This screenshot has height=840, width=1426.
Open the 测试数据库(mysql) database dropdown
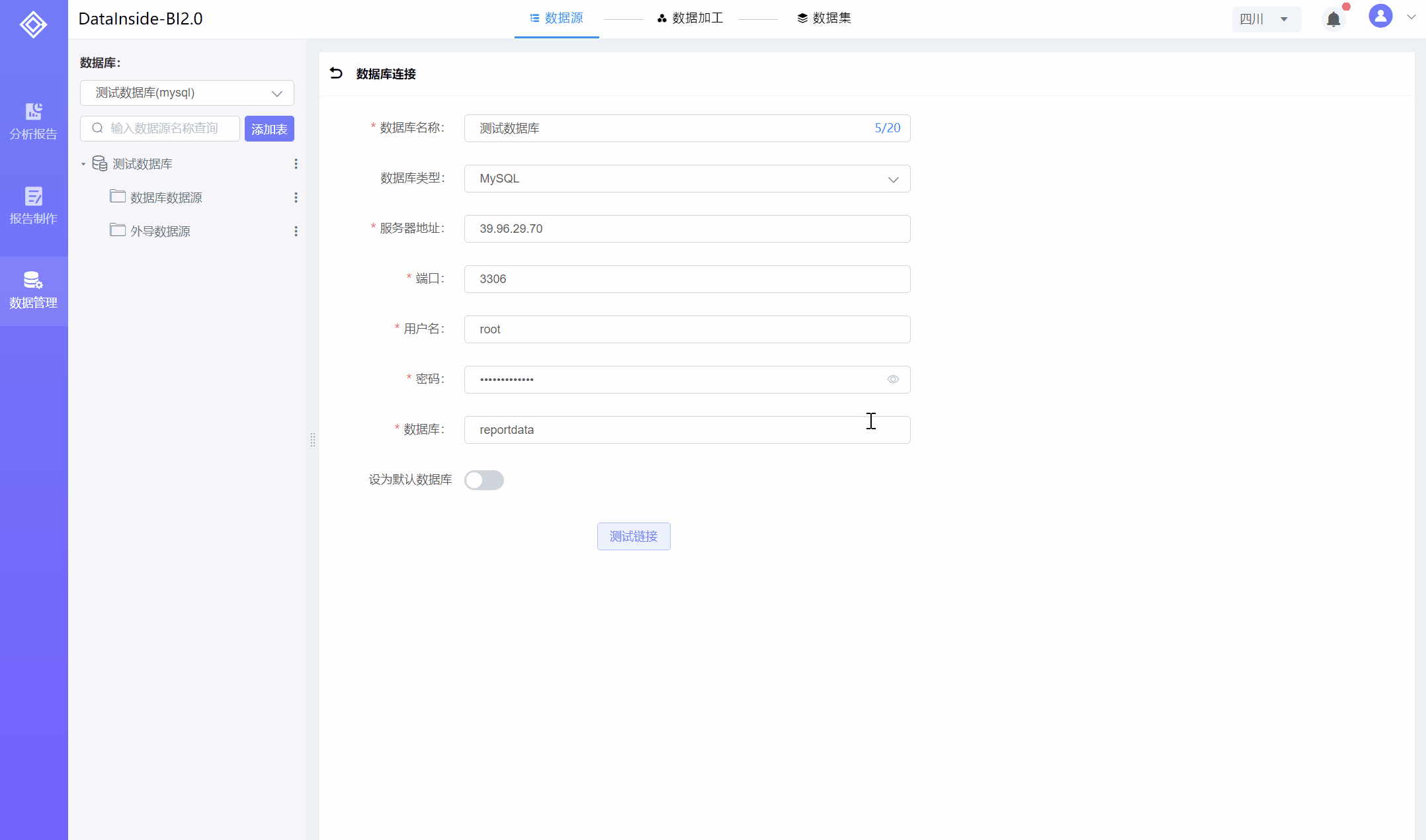tap(187, 93)
